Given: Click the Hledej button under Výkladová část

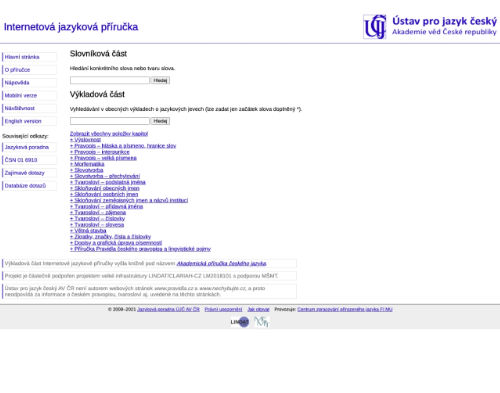Looking at the screenshot, I should (160, 121).
